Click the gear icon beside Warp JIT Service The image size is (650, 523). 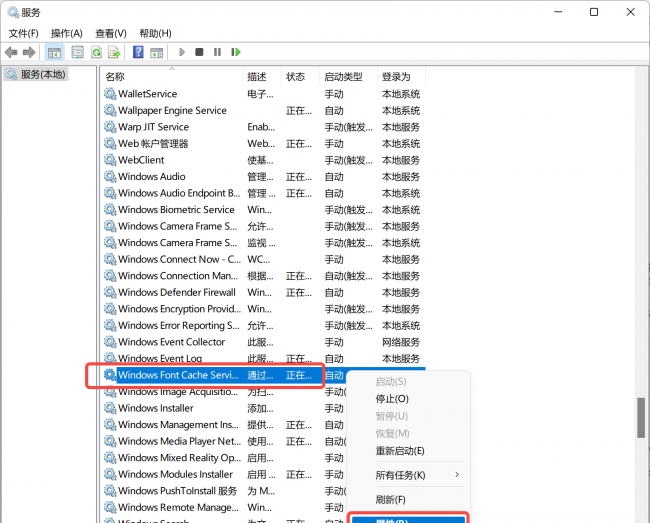click(x=110, y=127)
